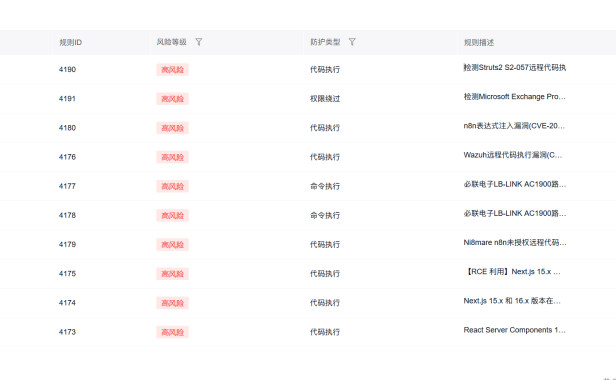Select rule ID 4177 cell

(x=67, y=186)
